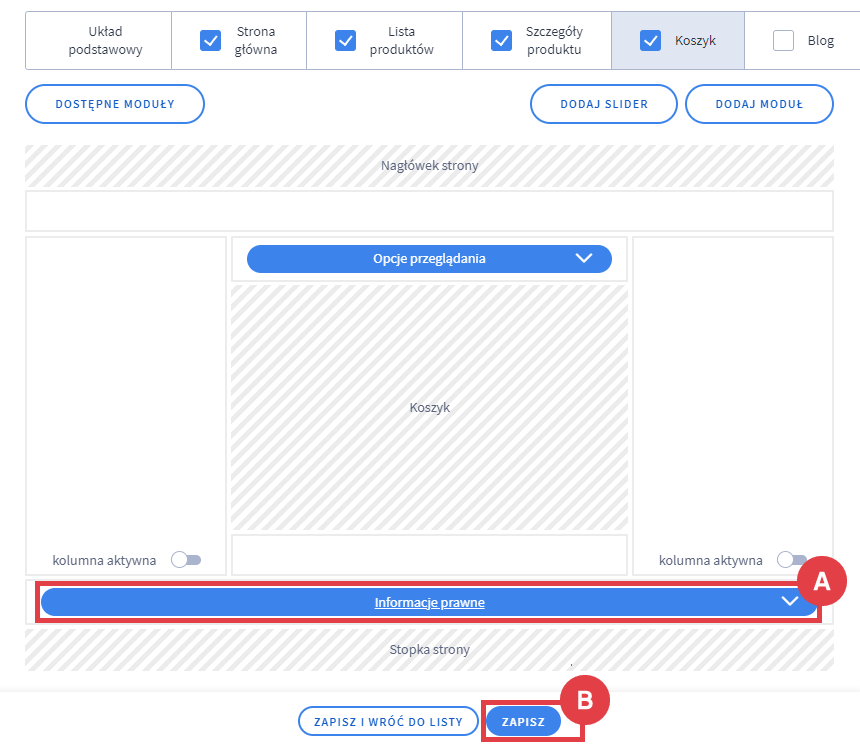The width and height of the screenshot is (860, 744).
Task: Switch to Układ podstawowy tab
Action: click(x=98, y=41)
